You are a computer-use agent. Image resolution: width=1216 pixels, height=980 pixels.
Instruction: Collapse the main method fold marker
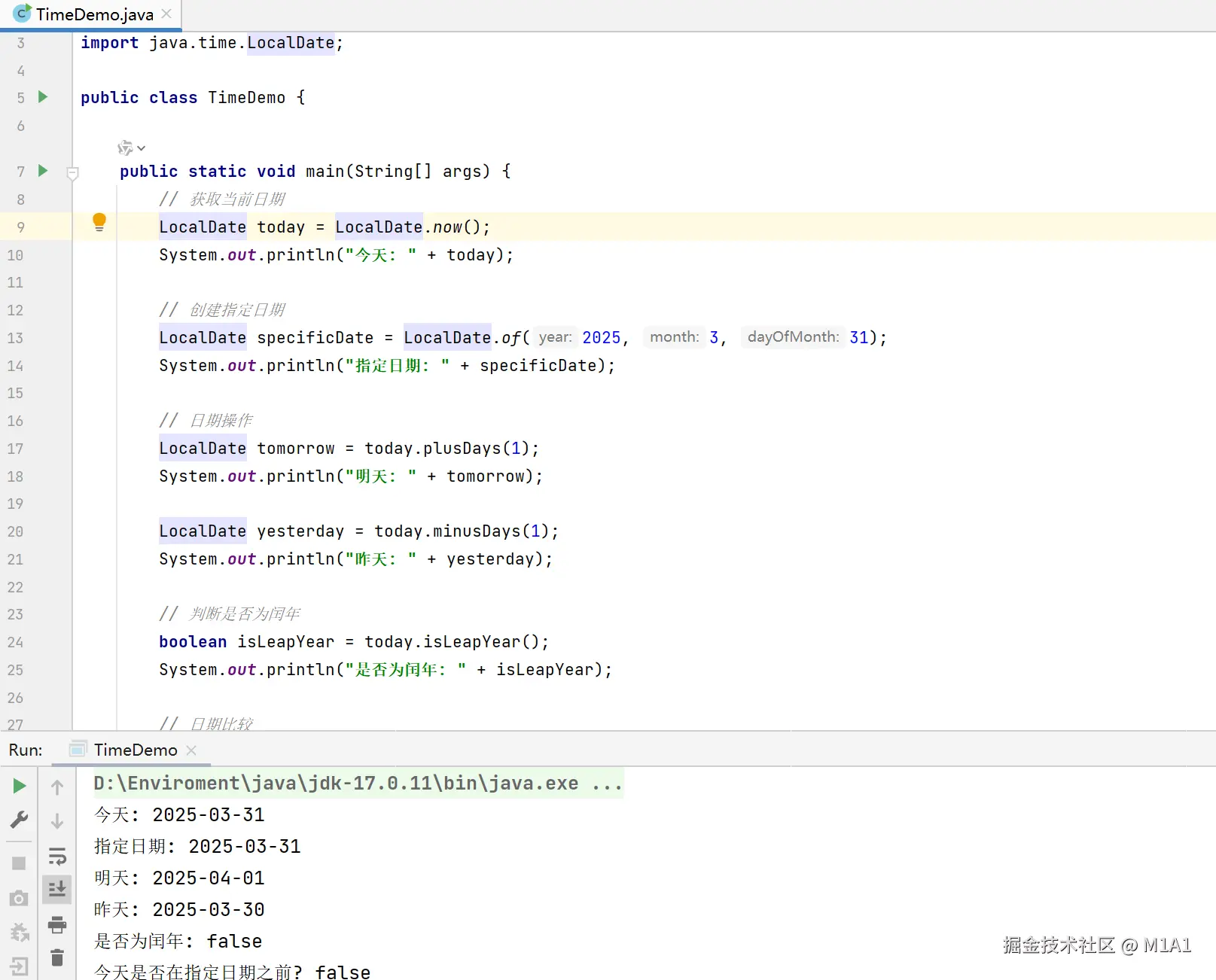pos(72,173)
